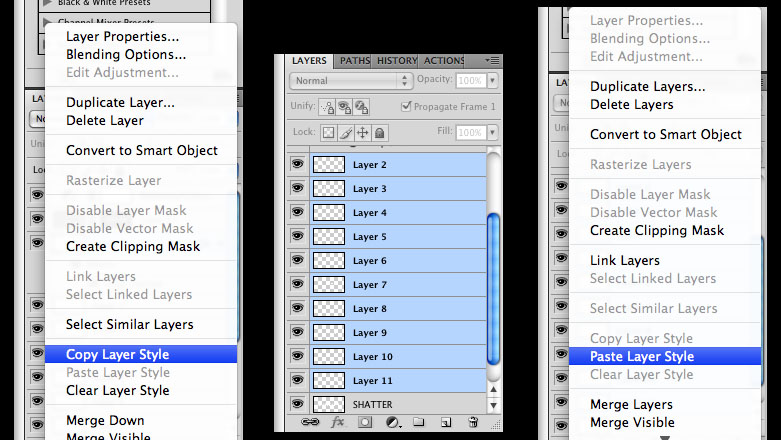The height and width of the screenshot is (440, 781).
Task: Choose the highlighted Paste Layer Style menu item
Action: [665, 356]
